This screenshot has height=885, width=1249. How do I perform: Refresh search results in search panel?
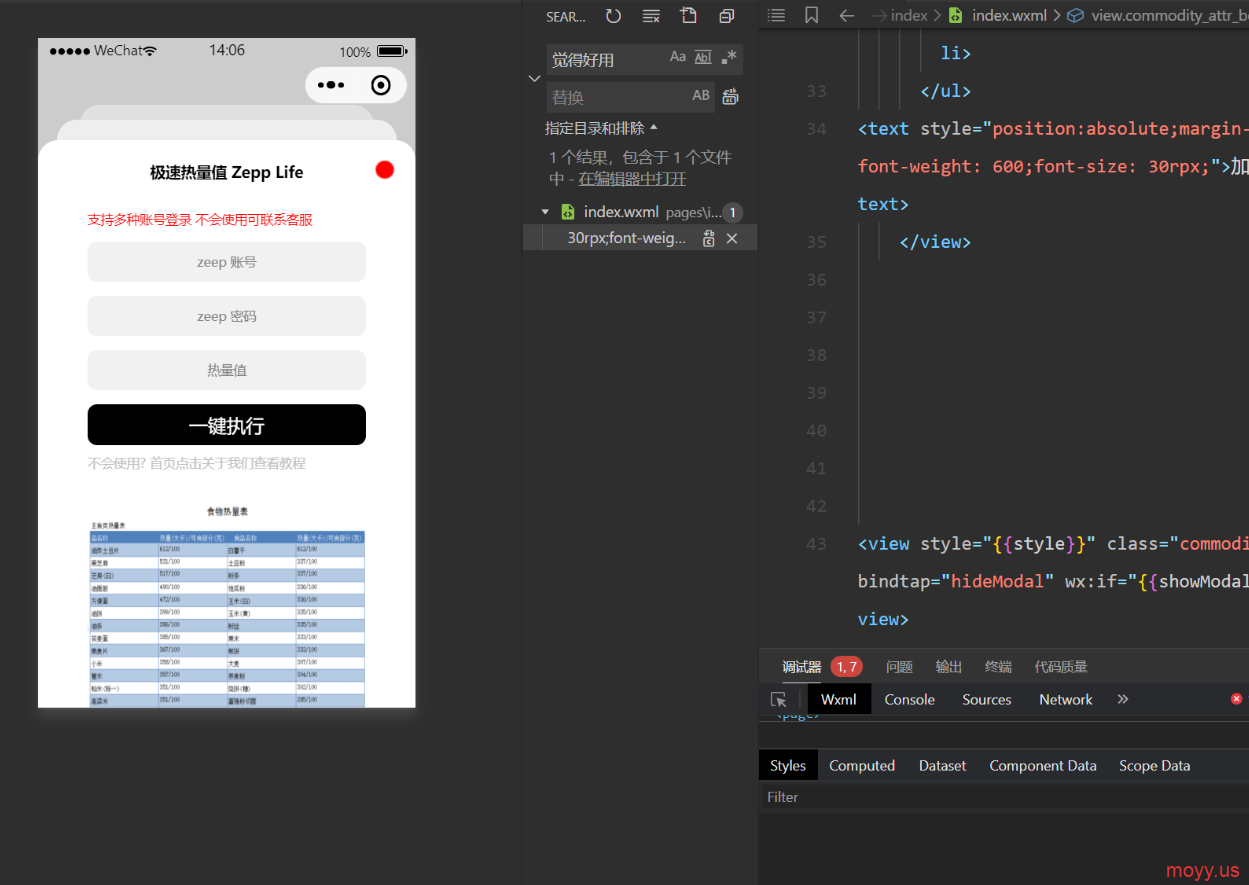click(x=613, y=16)
